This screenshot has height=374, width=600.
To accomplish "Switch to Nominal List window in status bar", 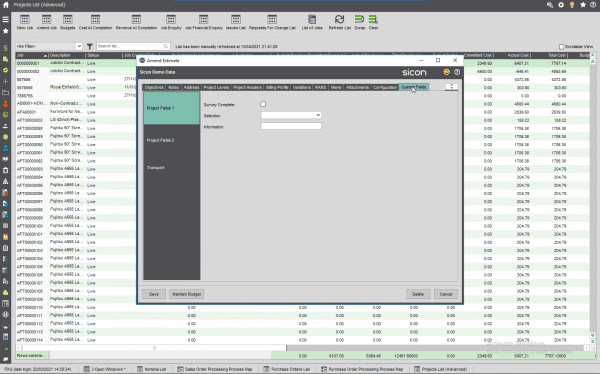I will 152,369.
